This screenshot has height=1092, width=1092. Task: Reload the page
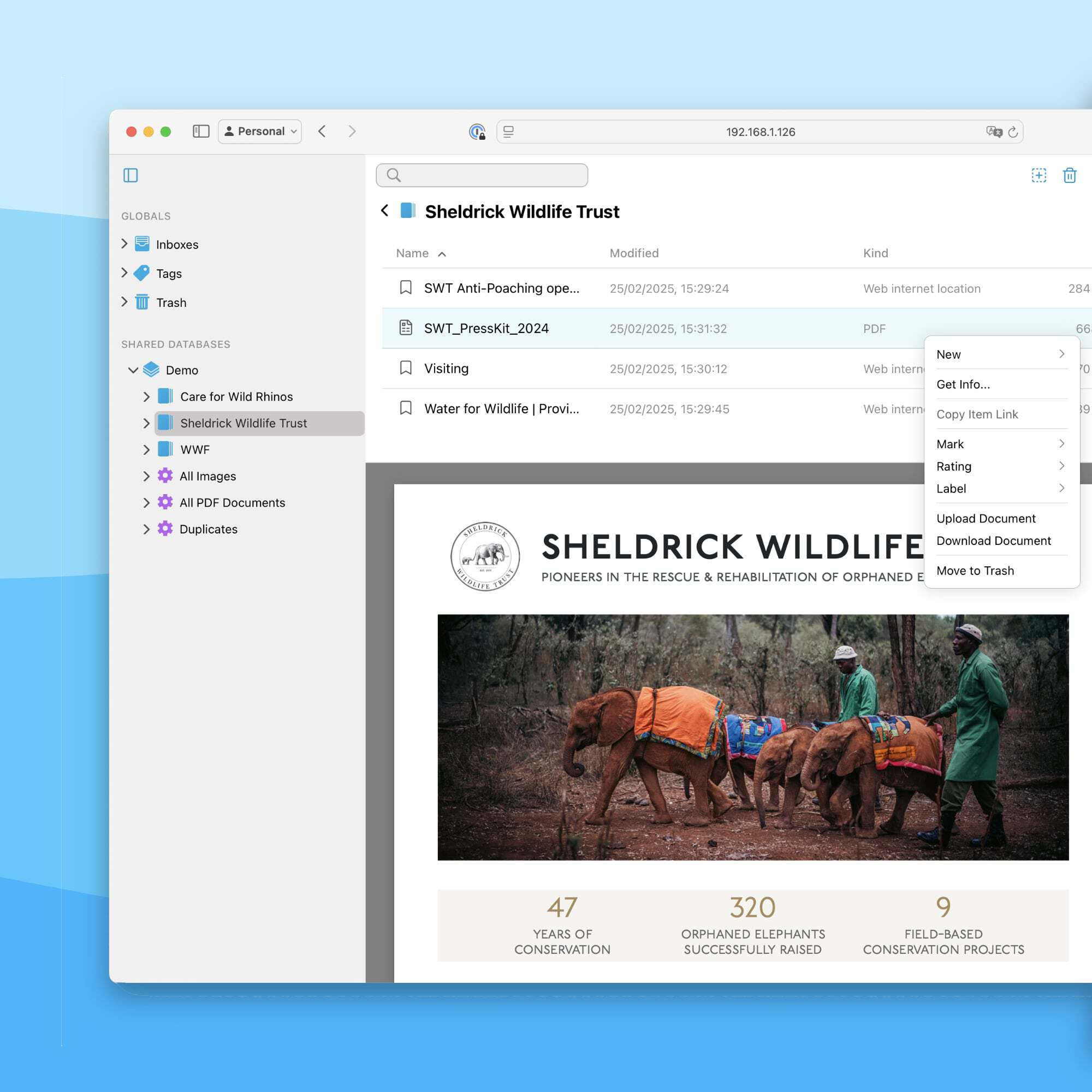point(1013,132)
